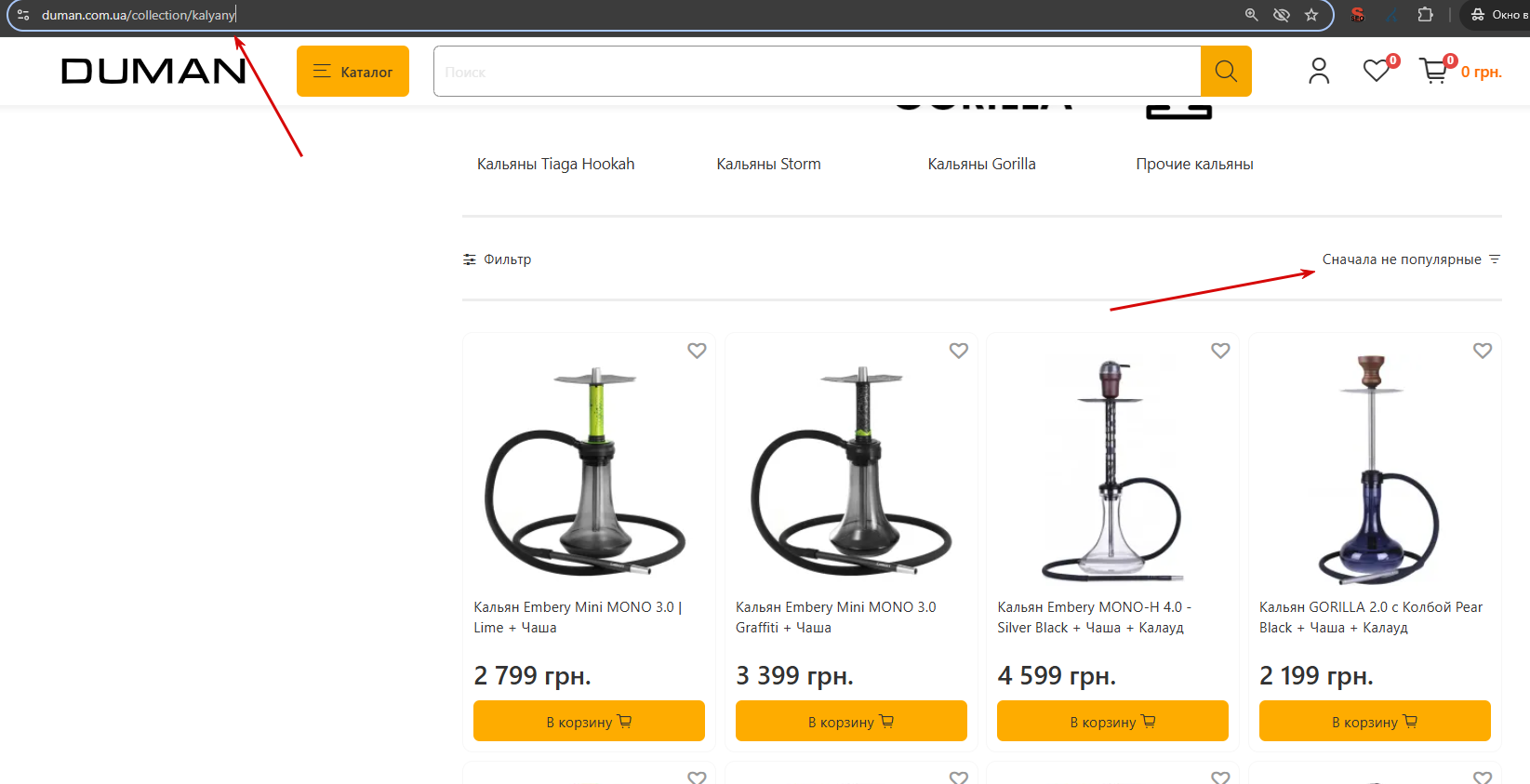Open the user account icon

1319,72
